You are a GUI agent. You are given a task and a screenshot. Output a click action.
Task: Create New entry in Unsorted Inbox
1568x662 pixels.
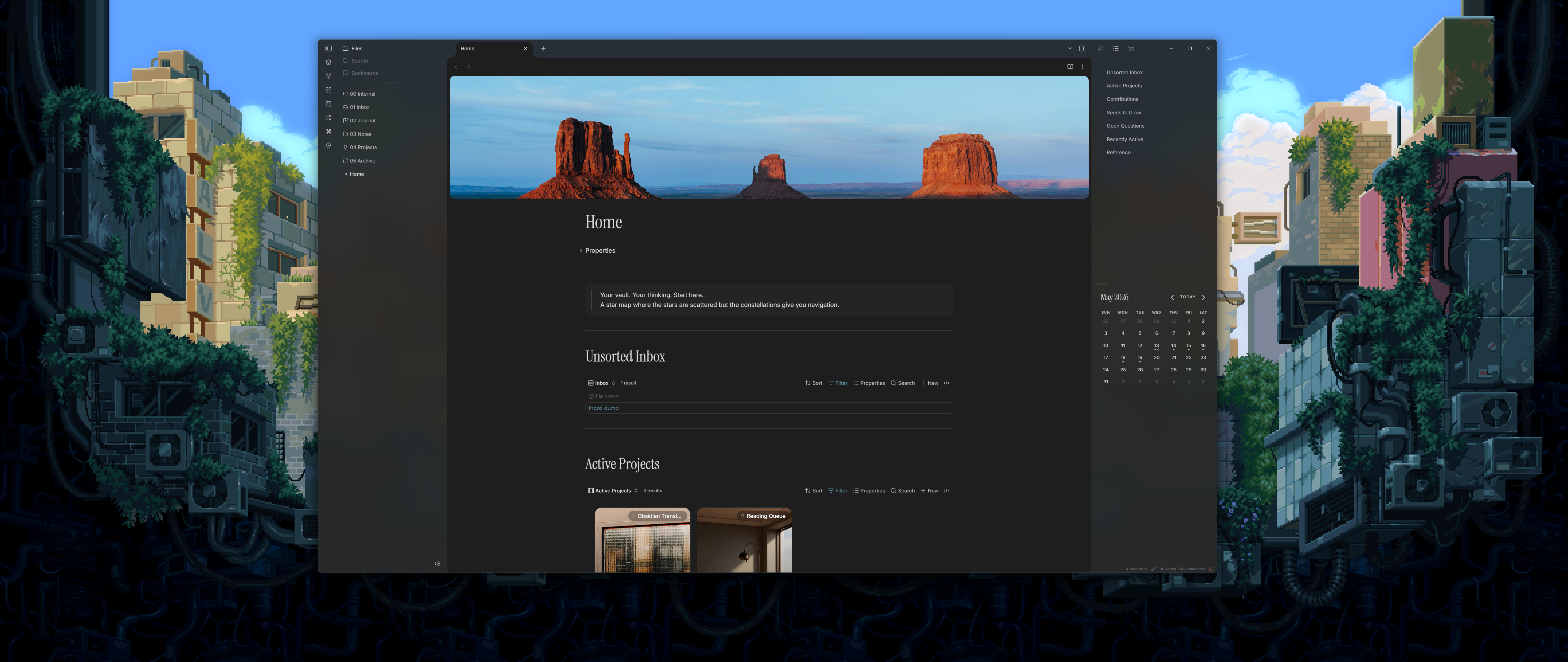pyautogui.click(x=930, y=383)
